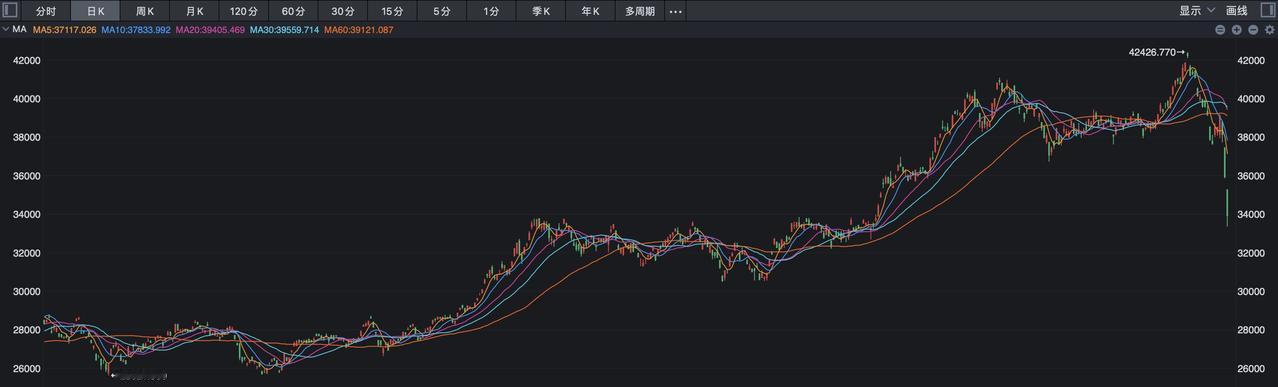The width and height of the screenshot is (1278, 387).
Task: Switch to the 季K quarterly tab
Action: [x=540, y=11]
